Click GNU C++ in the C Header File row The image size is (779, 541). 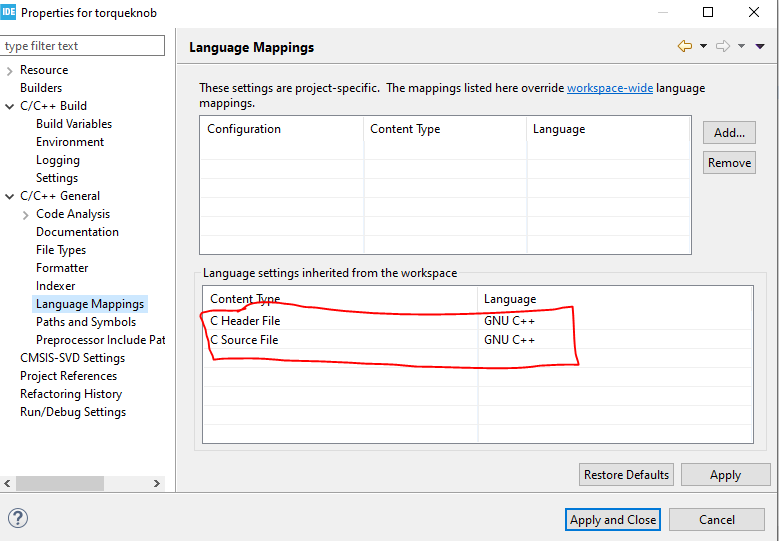[509, 321]
